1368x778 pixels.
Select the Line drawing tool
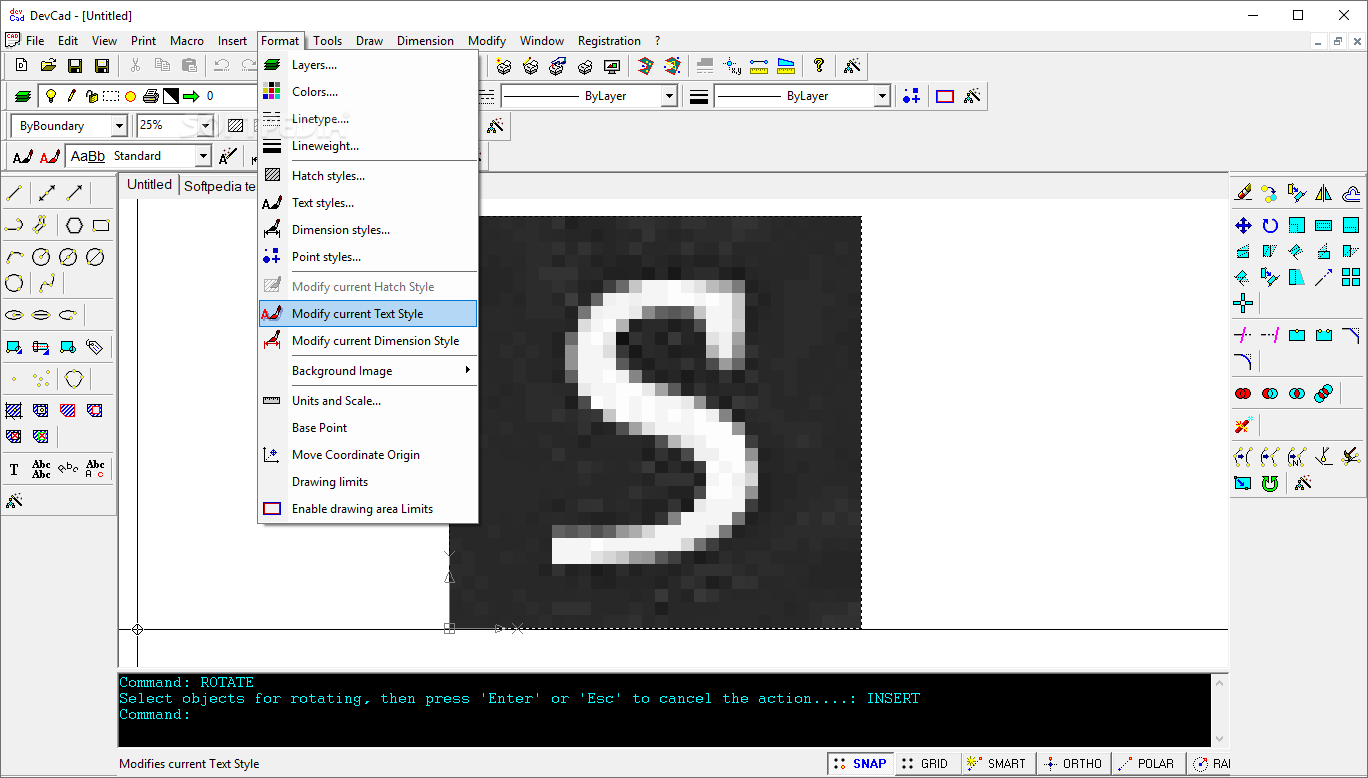tap(14, 193)
